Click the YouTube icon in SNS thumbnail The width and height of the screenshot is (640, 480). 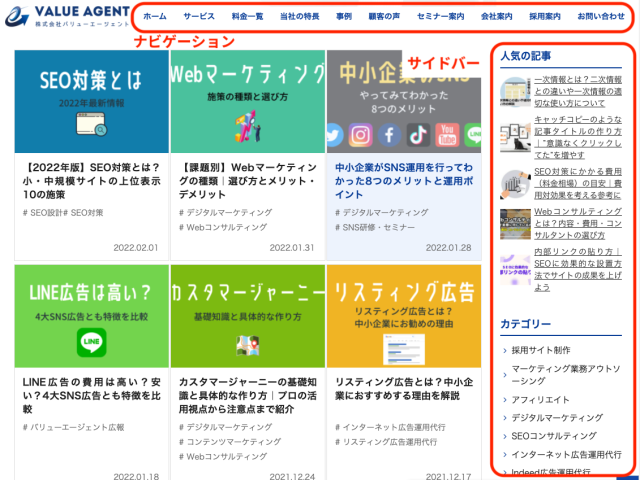coord(447,135)
